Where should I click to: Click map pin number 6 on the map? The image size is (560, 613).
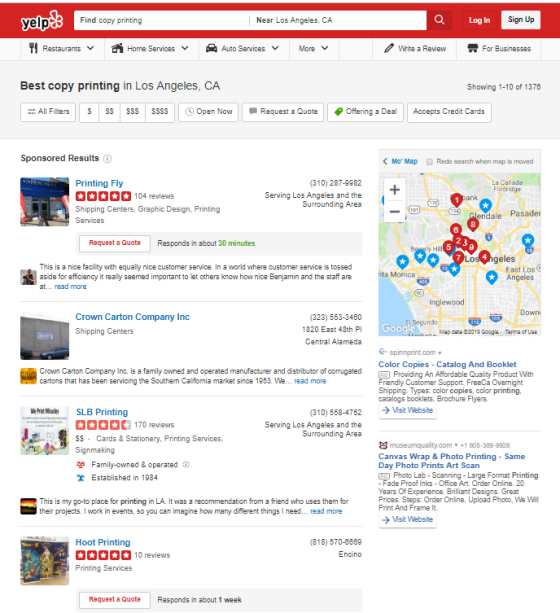click(x=456, y=230)
